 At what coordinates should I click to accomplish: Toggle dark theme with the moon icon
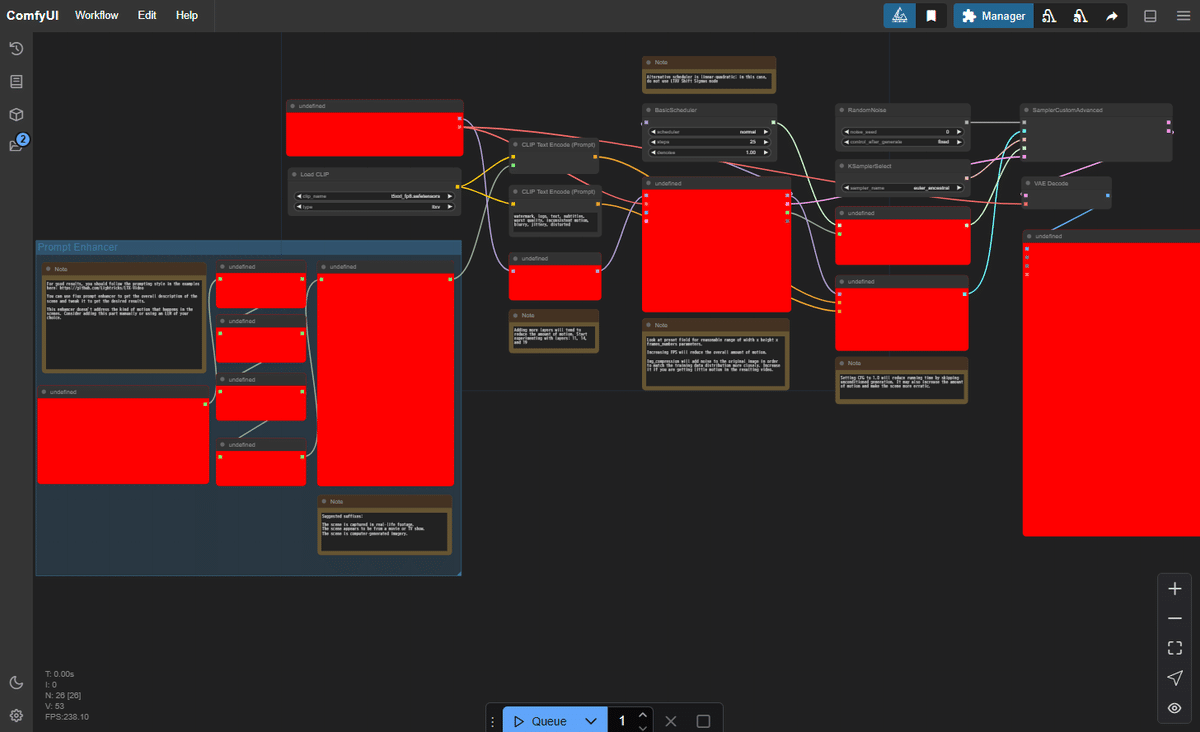[16, 682]
